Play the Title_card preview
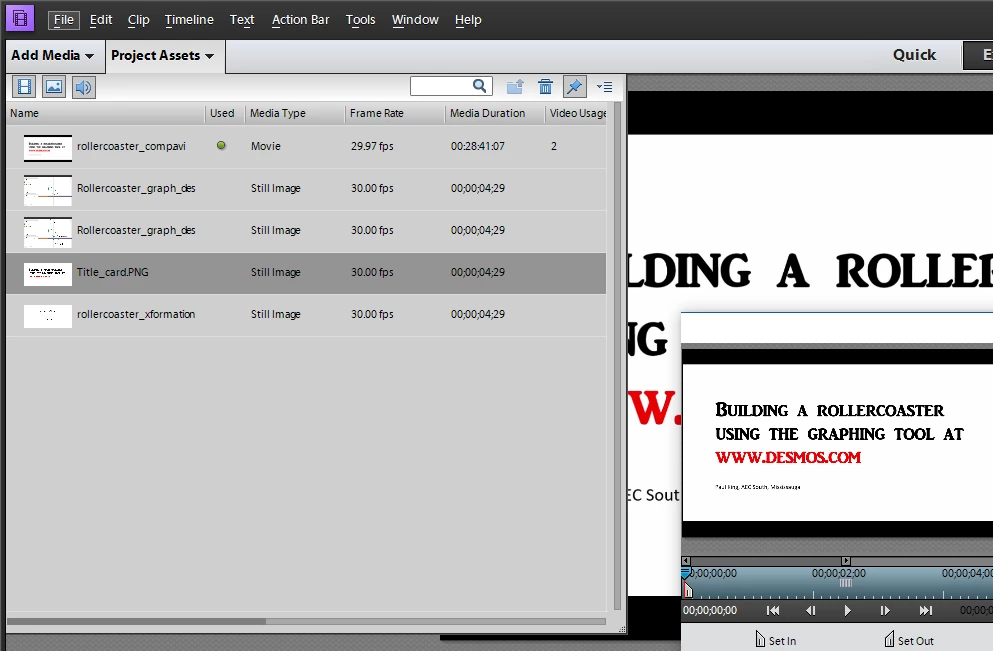 847,610
